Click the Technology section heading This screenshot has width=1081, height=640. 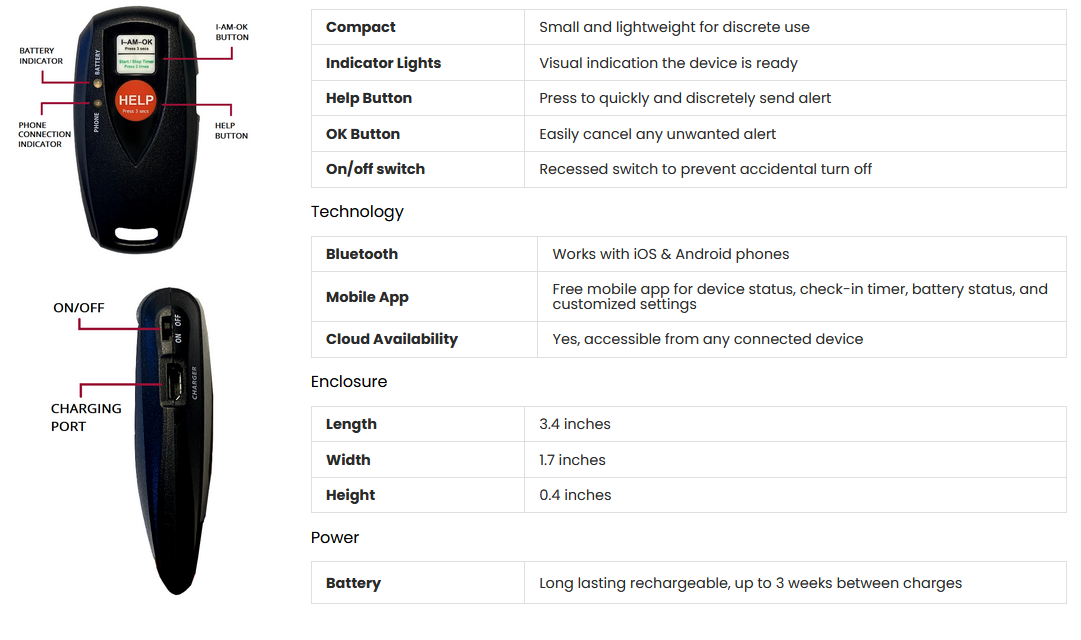coord(357,212)
